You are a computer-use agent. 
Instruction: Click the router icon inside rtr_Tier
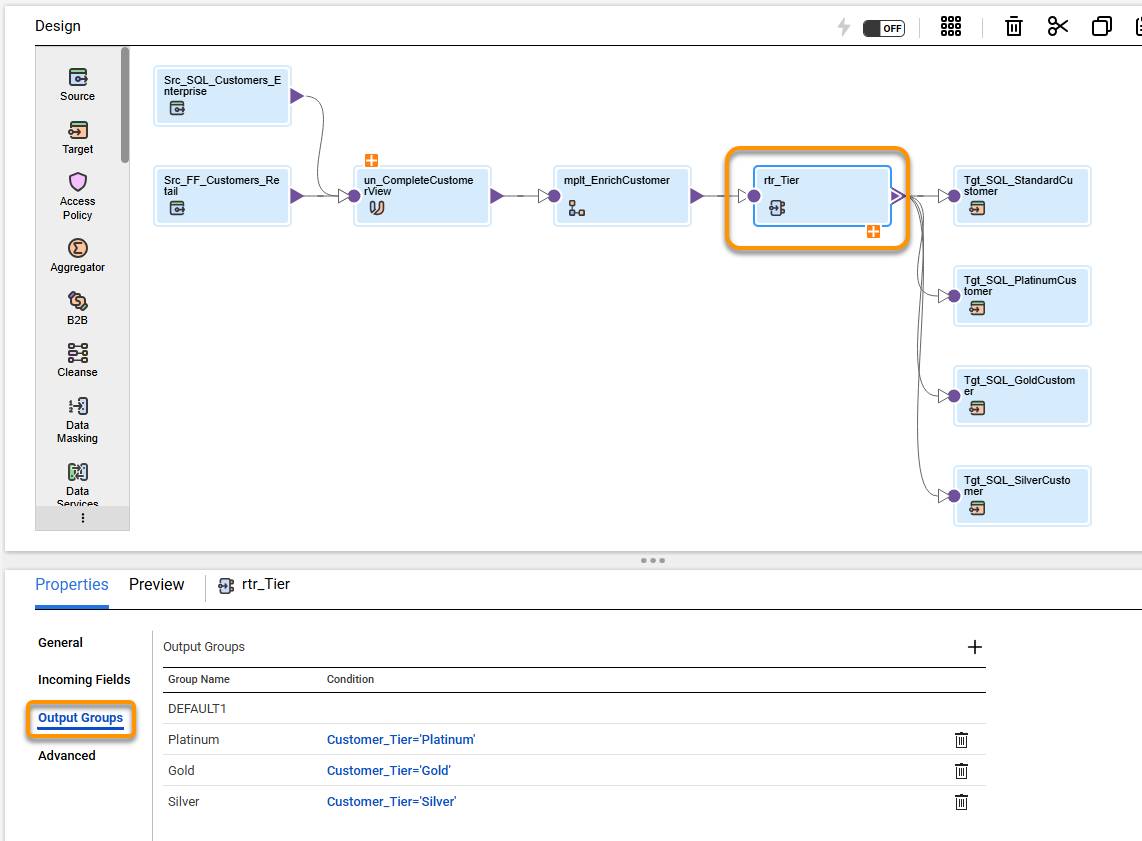[x=777, y=208]
